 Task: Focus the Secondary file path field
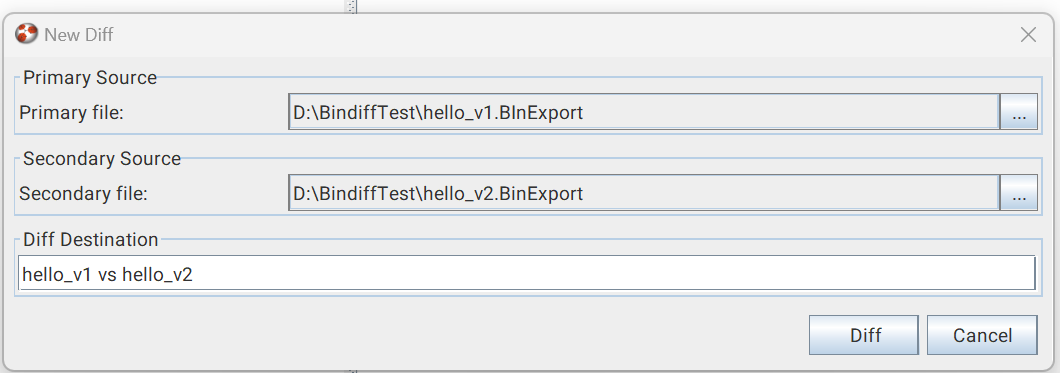[x=644, y=193]
